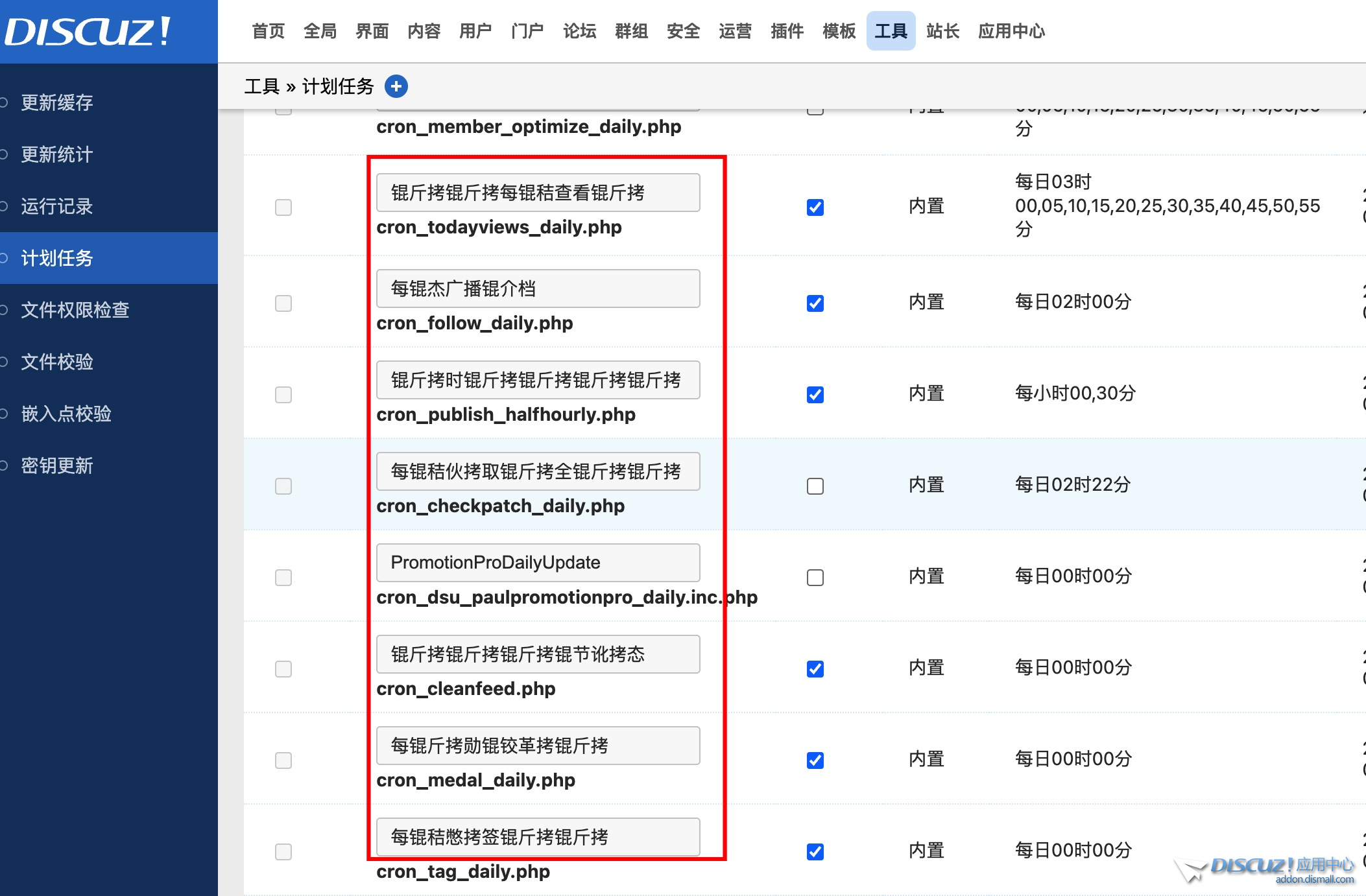Click the name field above cron_follow_daily.php

[538, 289]
